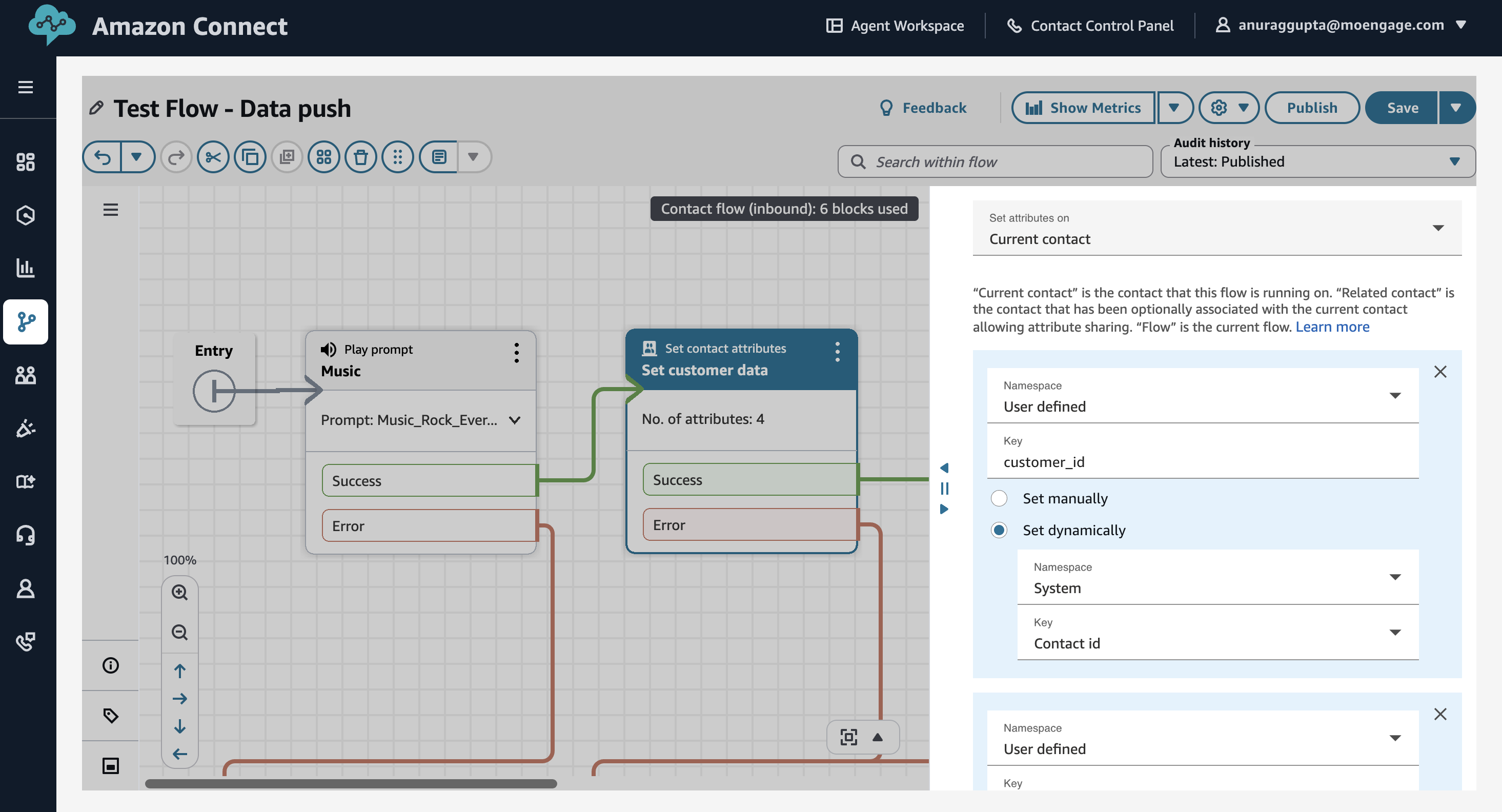Click the Feedback link

[x=922, y=108]
